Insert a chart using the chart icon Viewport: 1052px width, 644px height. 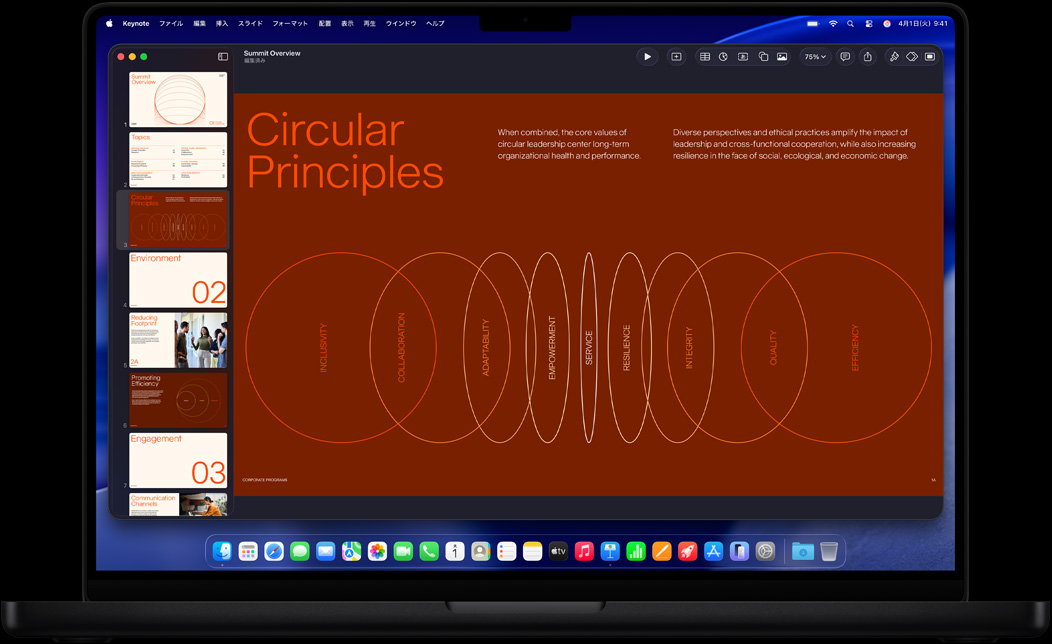tap(724, 56)
